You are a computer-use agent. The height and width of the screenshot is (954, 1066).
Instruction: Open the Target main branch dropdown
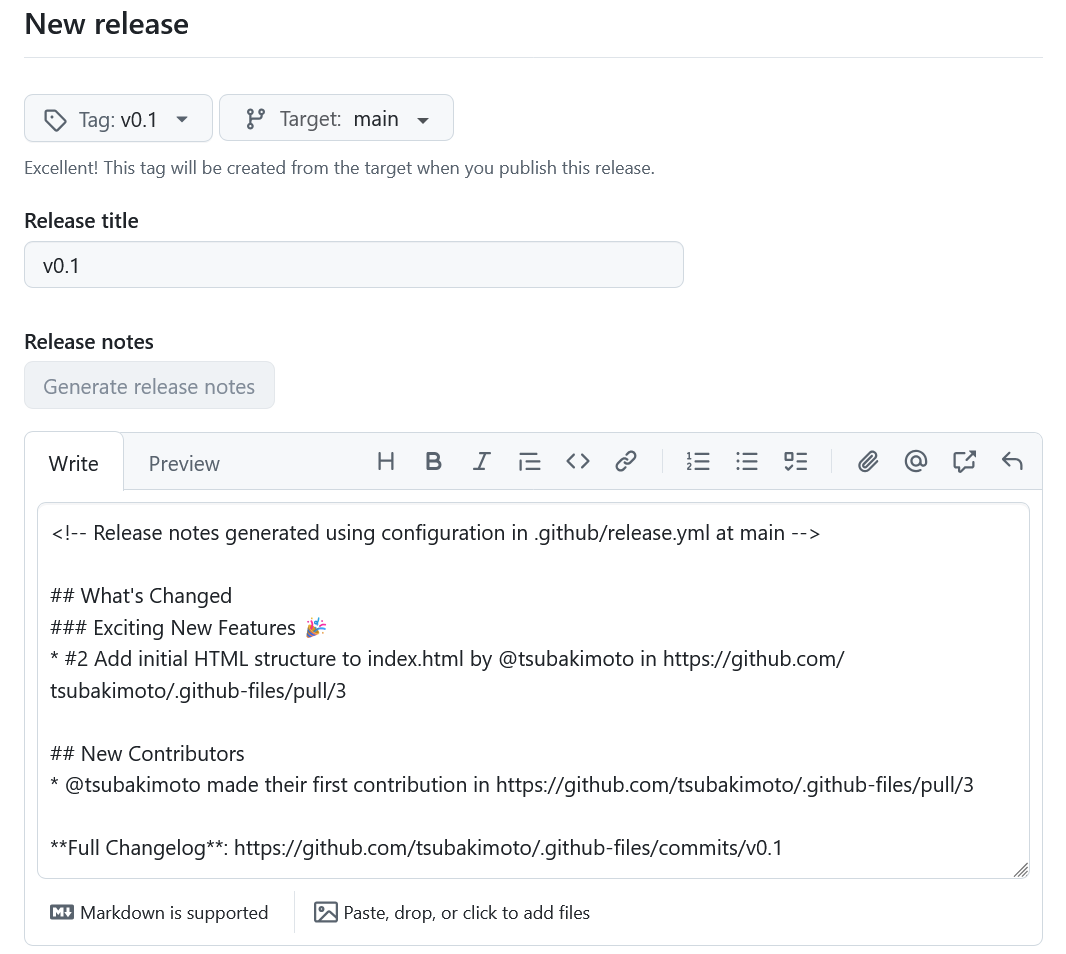tap(337, 118)
